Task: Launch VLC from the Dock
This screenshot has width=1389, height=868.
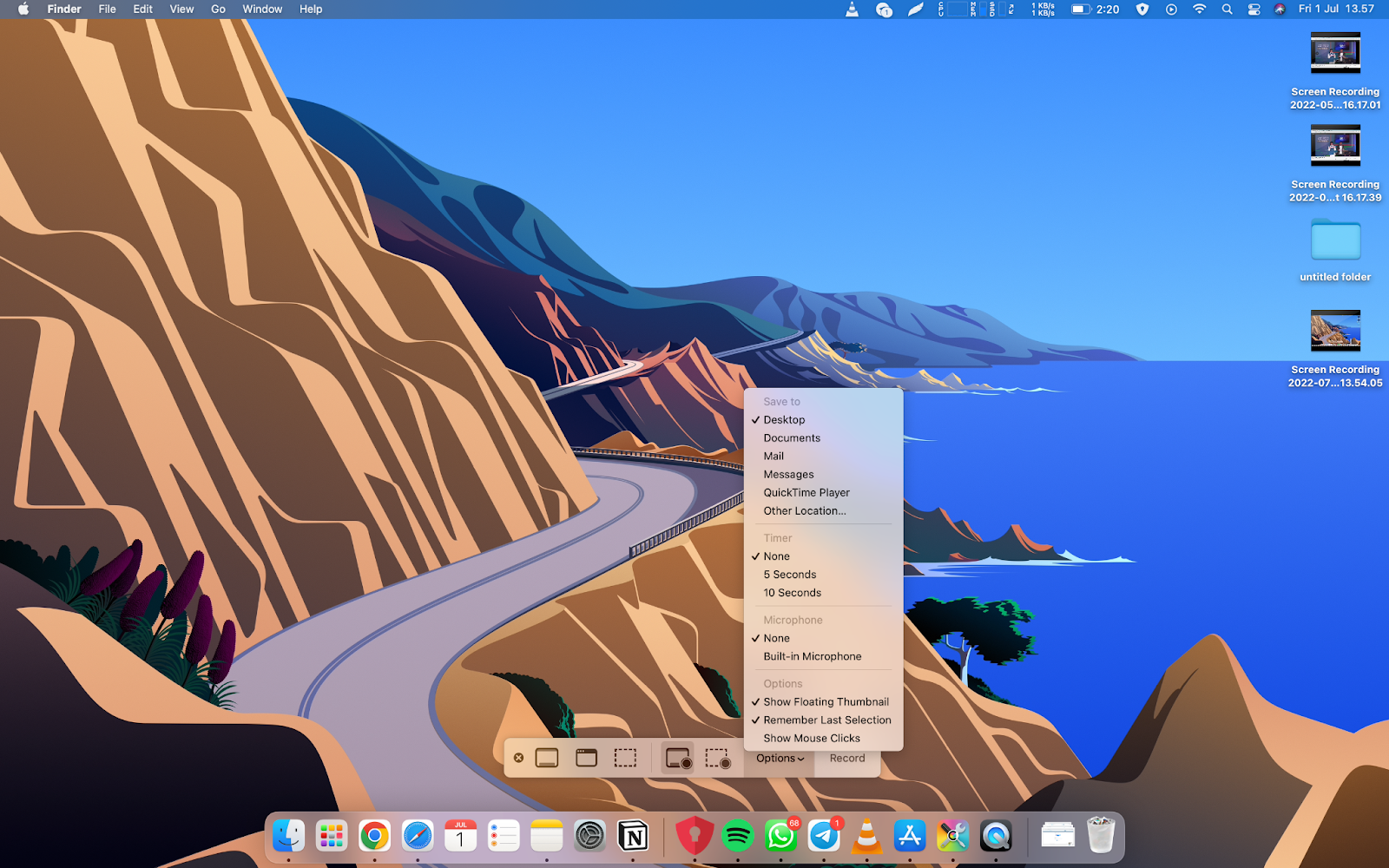Action: [x=866, y=836]
